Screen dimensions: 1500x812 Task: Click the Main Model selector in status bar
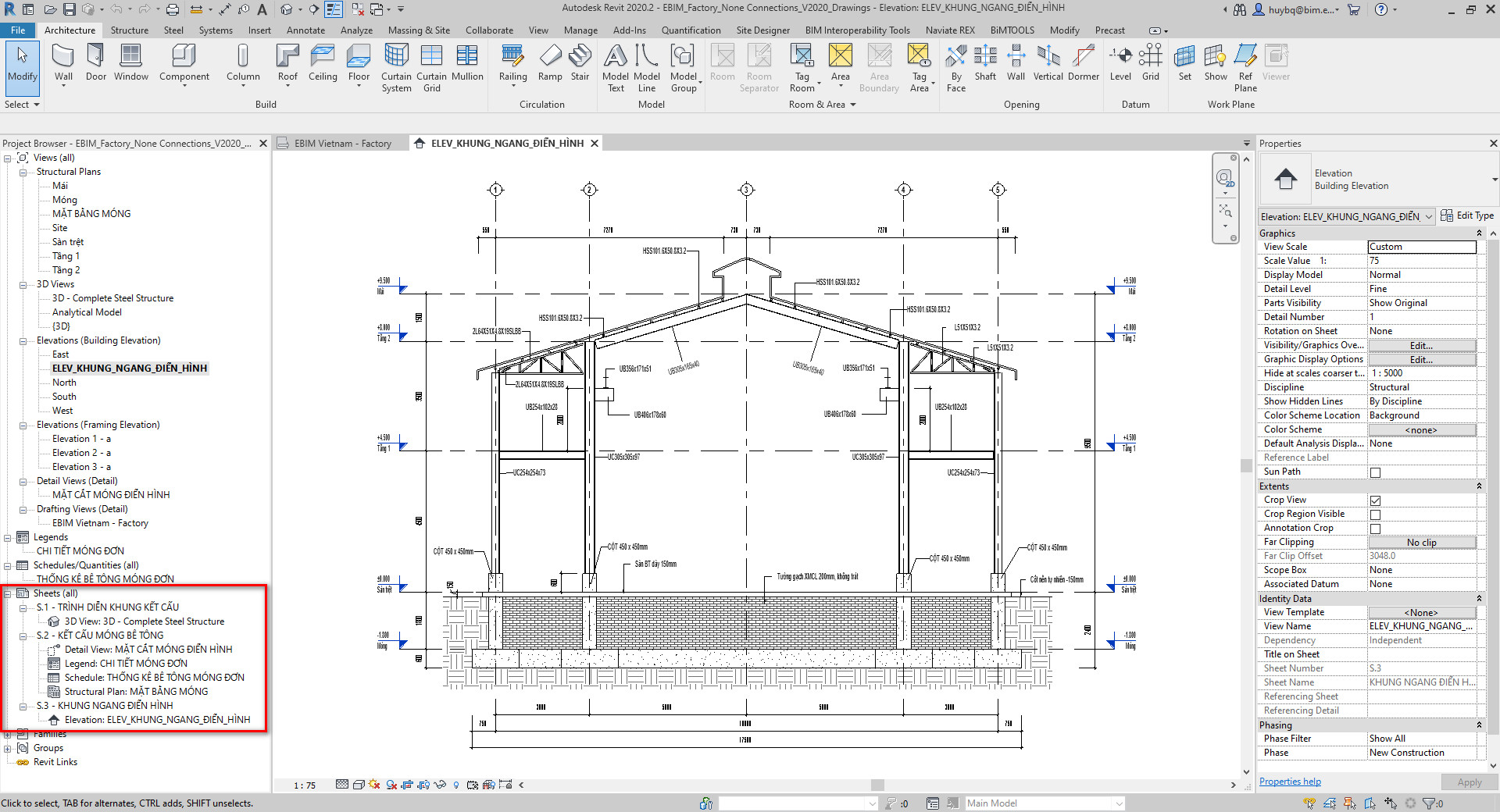pyautogui.click(x=1043, y=803)
